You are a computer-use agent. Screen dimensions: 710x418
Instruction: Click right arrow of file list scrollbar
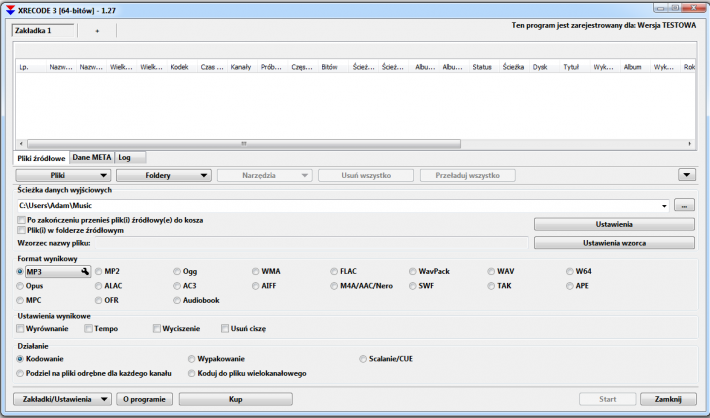[x=690, y=144]
